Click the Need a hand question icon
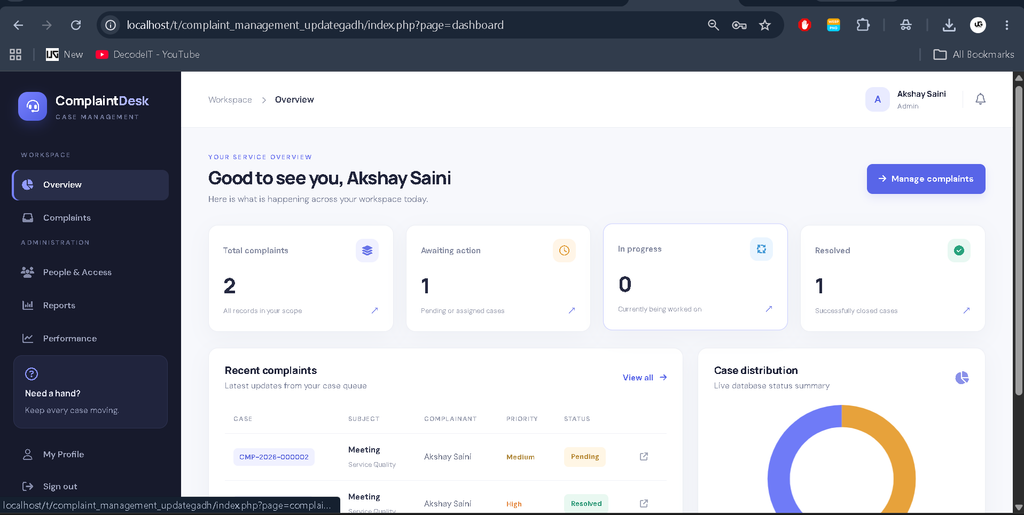This screenshot has height=515, width=1024. [31, 374]
